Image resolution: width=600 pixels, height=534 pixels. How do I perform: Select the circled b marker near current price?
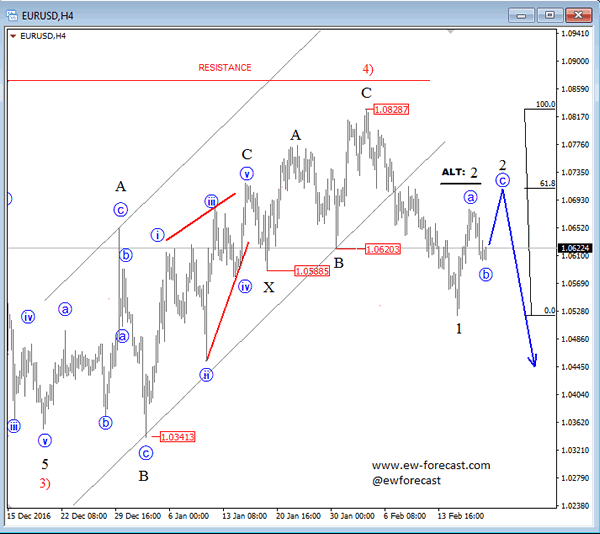click(x=486, y=274)
